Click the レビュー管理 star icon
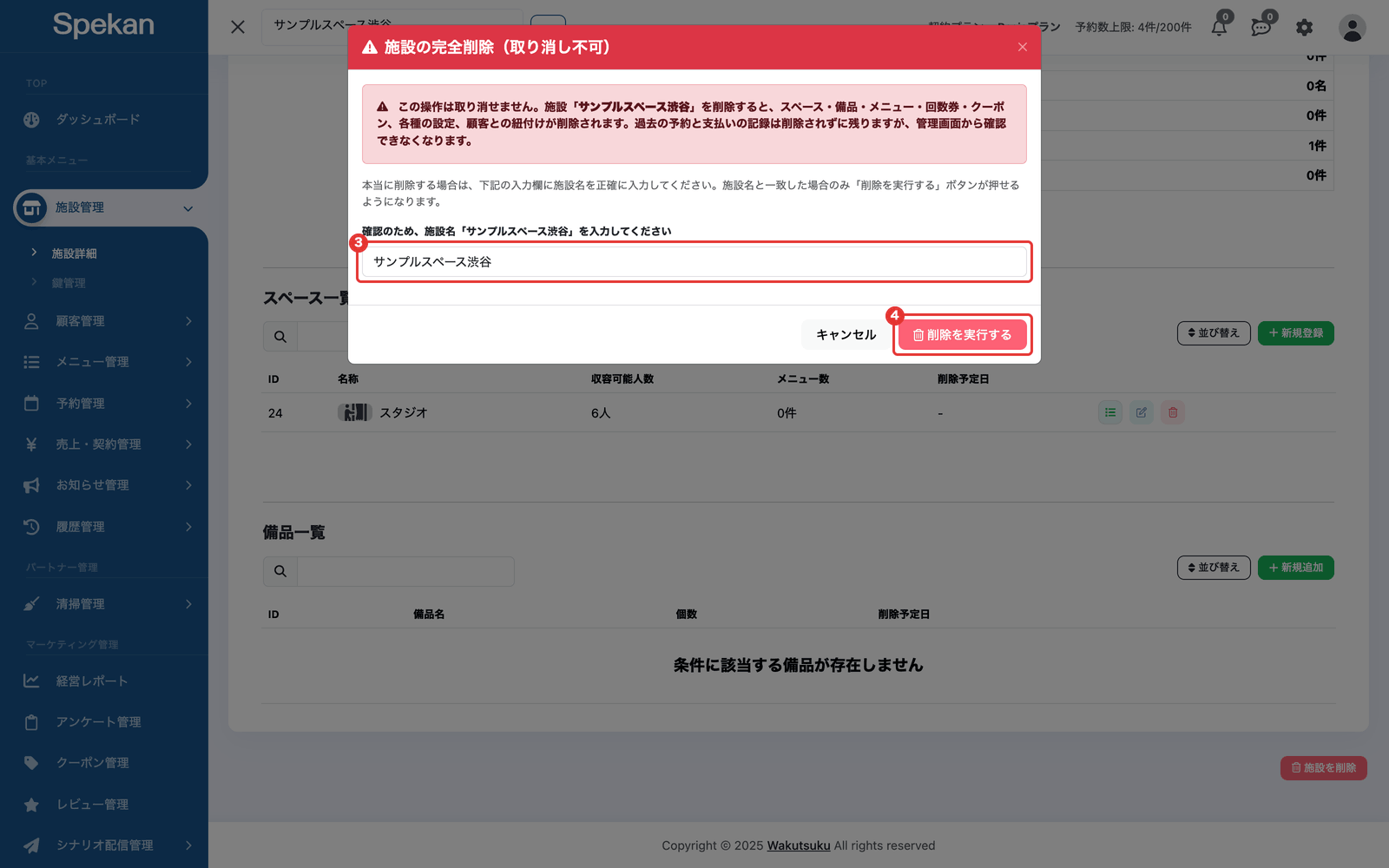Viewport: 1389px width, 868px height. pos(31,805)
